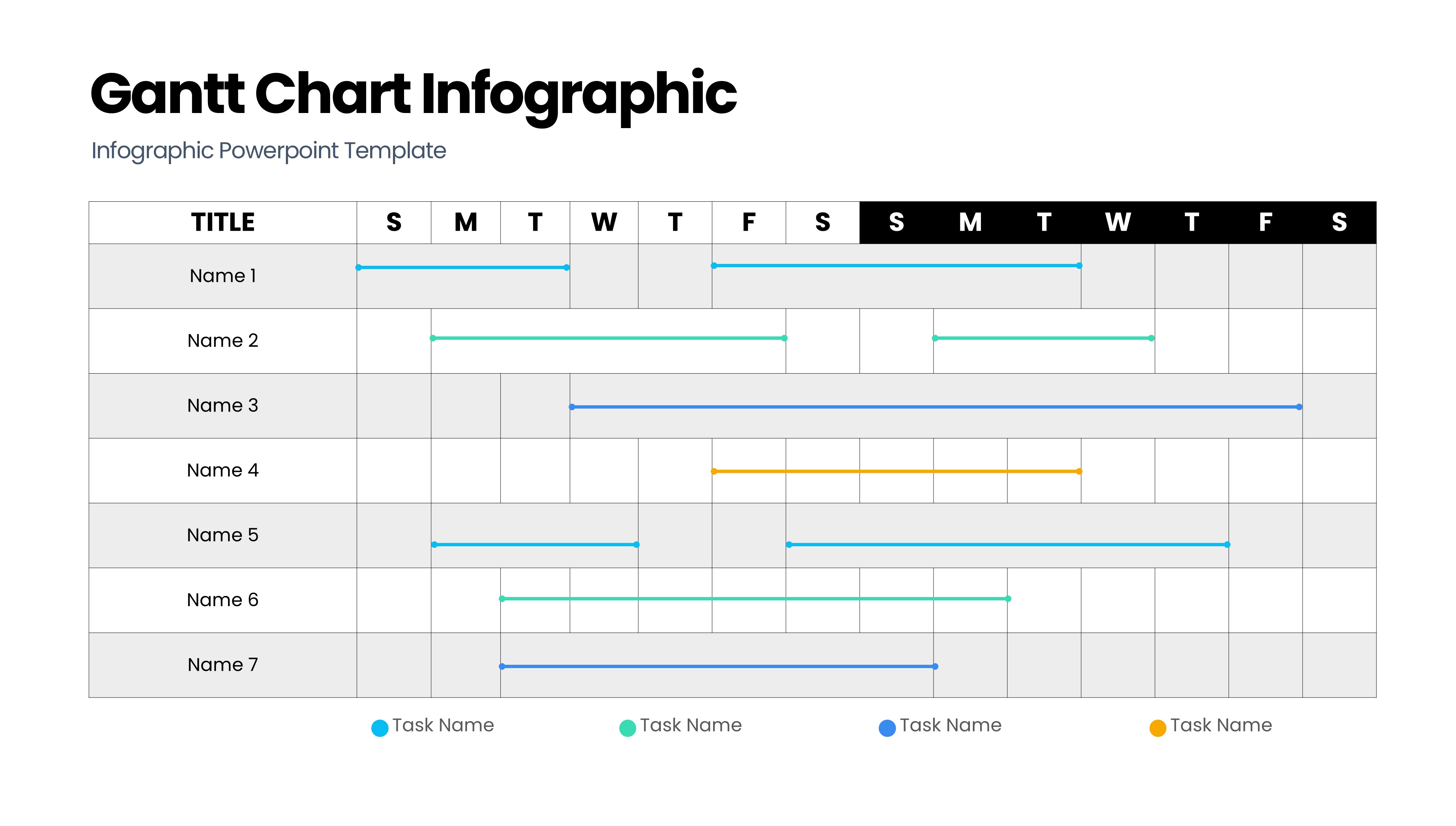
Task: Click the blue Task Name legend dot
Action: pos(887,728)
